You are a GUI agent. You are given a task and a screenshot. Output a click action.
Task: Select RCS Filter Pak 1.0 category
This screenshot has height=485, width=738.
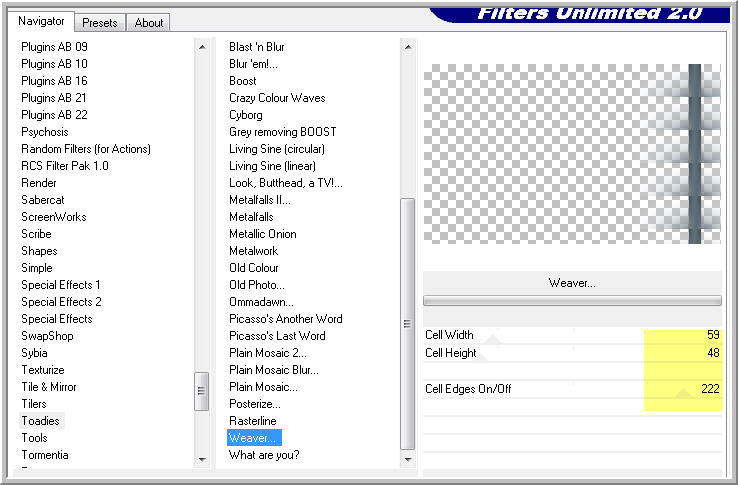click(x=65, y=166)
